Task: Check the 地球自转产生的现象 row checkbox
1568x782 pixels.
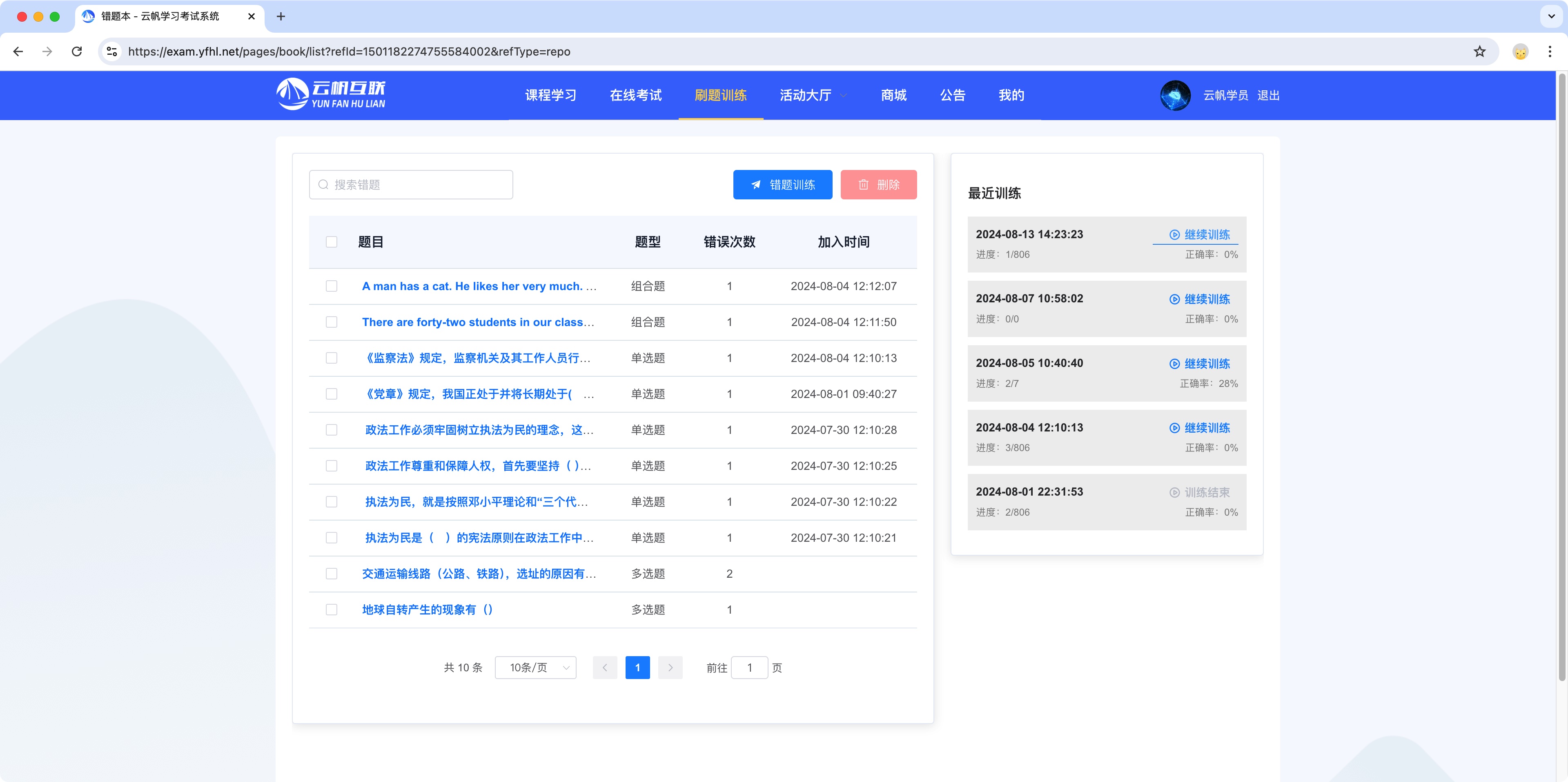Action: point(331,610)
